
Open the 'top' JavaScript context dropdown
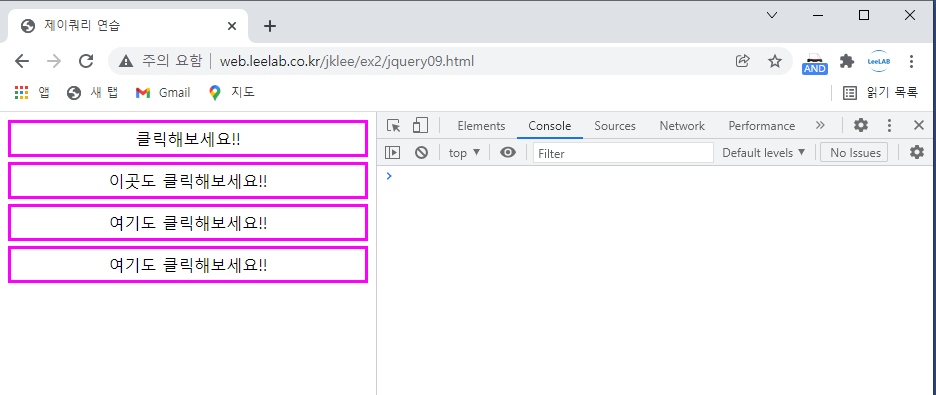[464, 153]
